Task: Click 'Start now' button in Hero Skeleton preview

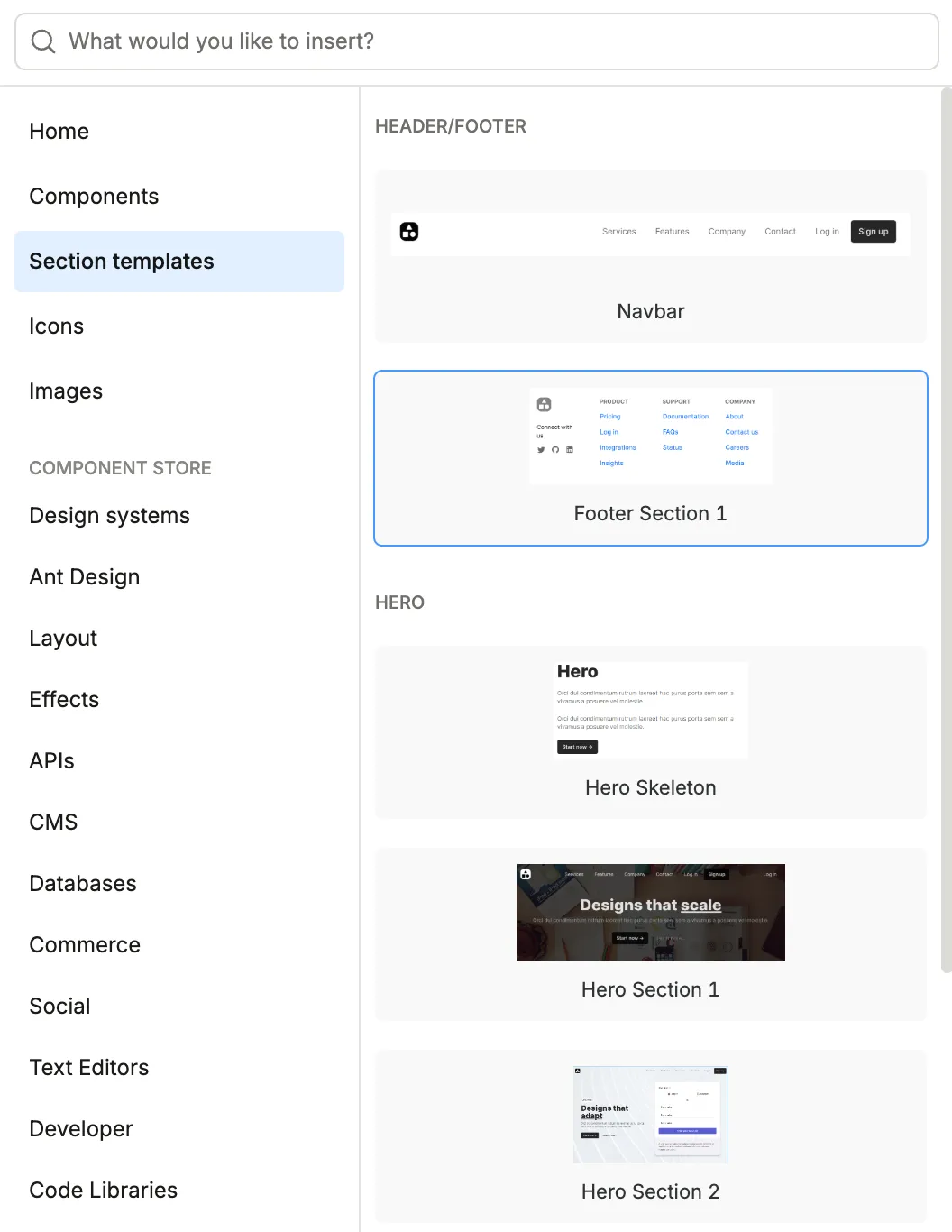Action: 577,747
